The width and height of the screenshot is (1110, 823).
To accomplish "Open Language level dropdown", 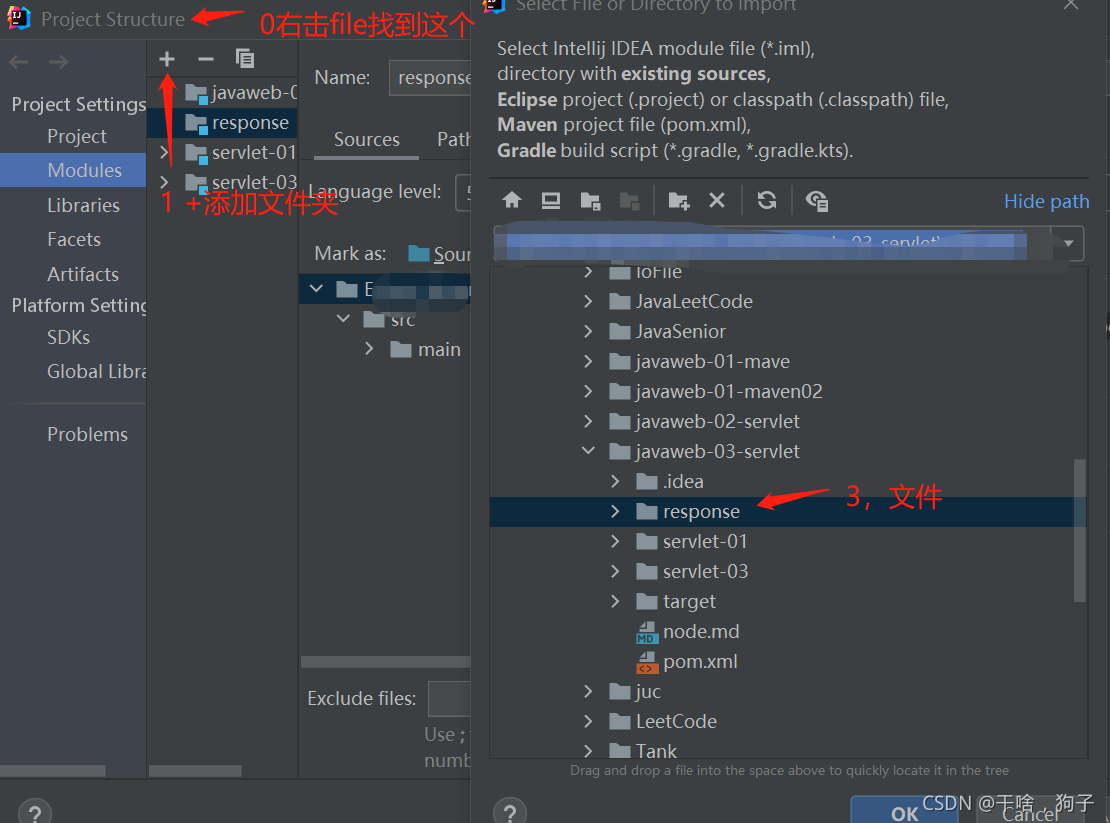I will coord(463,192).
